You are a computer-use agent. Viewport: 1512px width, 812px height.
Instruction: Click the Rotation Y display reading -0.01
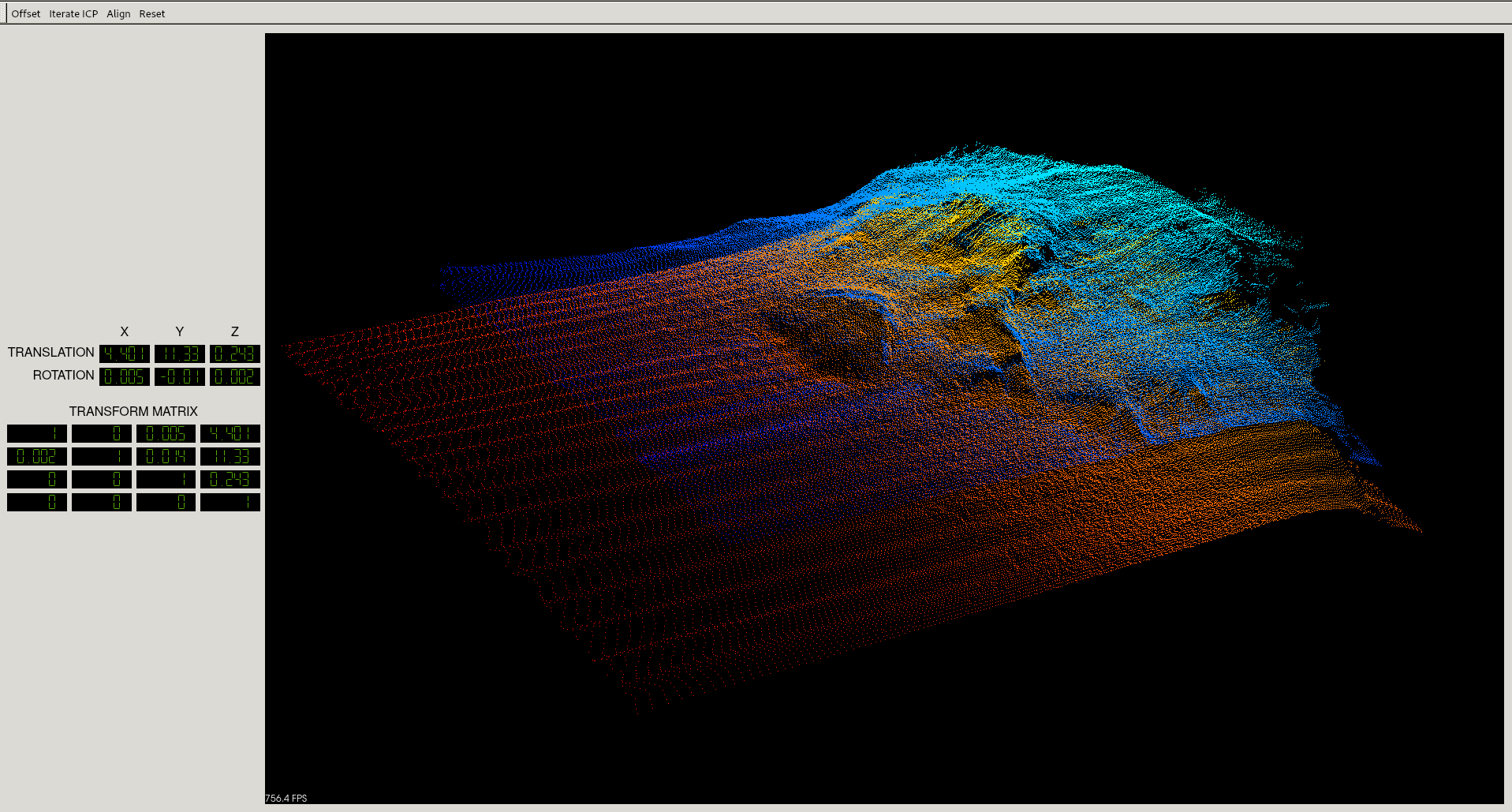pyautogui.click(x=180, y=376)
